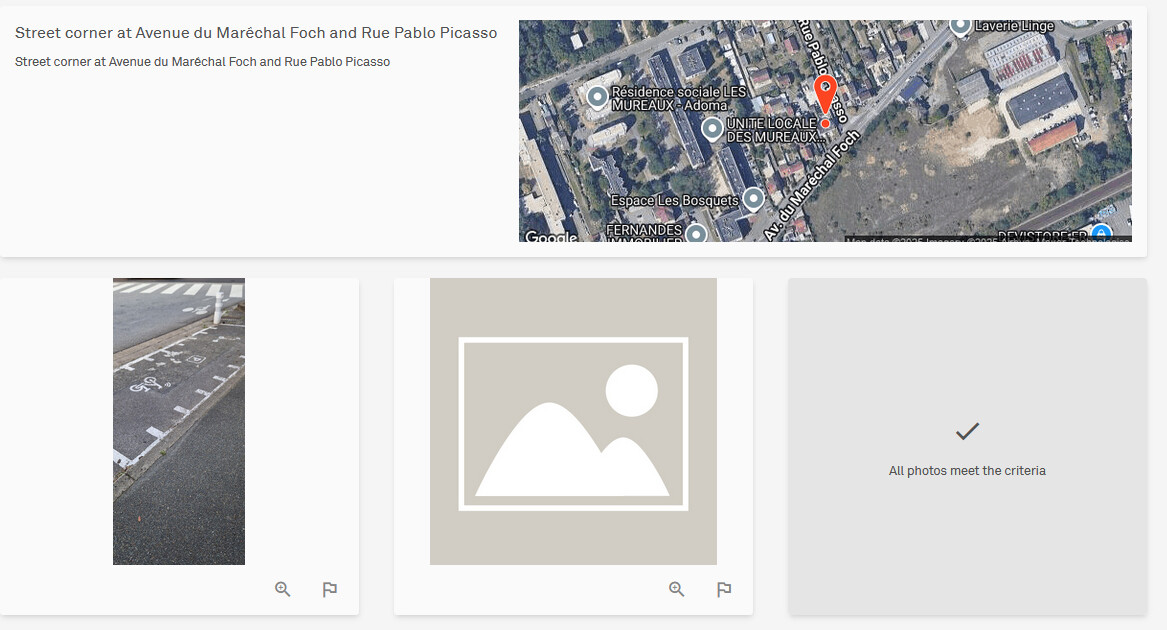
Task: Click the Espace Les Bosquets map marker
Action: click(x=754, y=199)
